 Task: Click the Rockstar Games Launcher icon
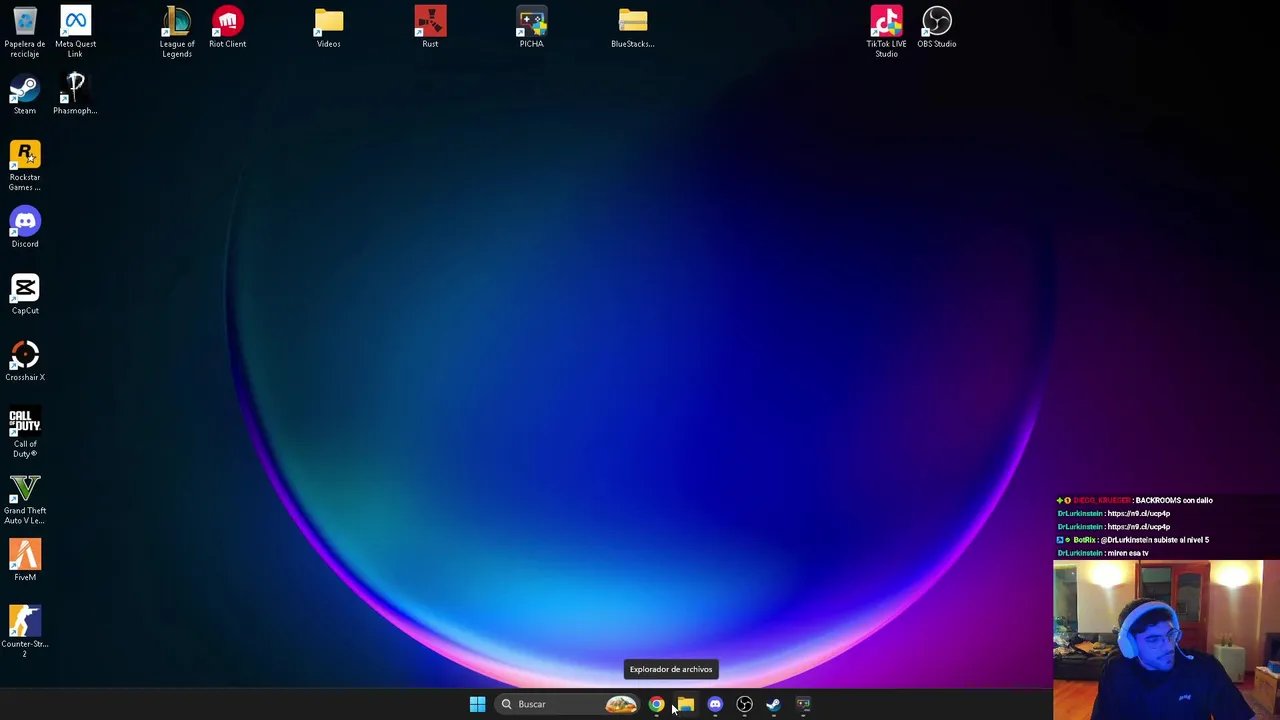[25, 165]
